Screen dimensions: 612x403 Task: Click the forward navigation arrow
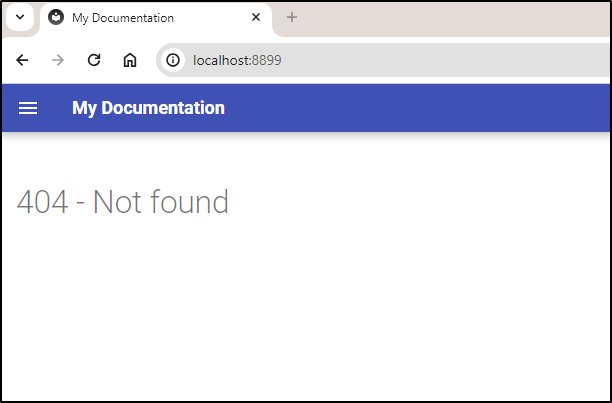pyautogui.click(x=58, y=60)
